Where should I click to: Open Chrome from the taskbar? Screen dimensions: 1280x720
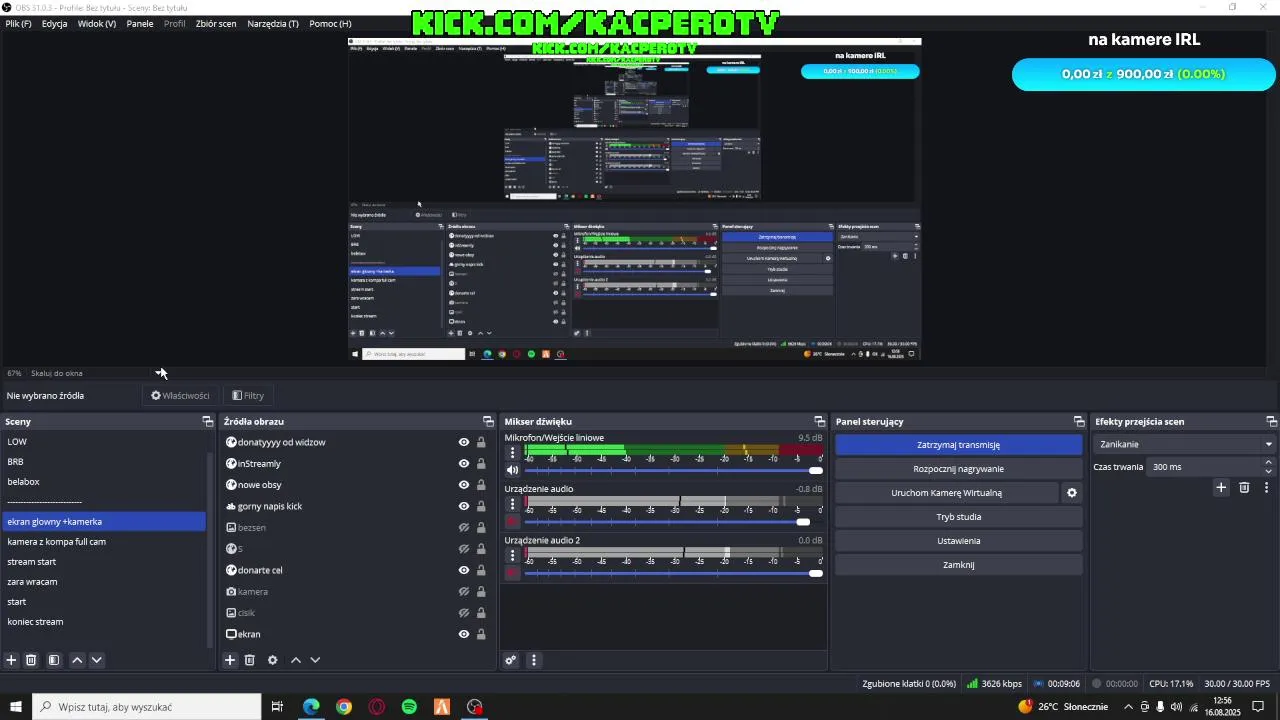tap(344, 707)
